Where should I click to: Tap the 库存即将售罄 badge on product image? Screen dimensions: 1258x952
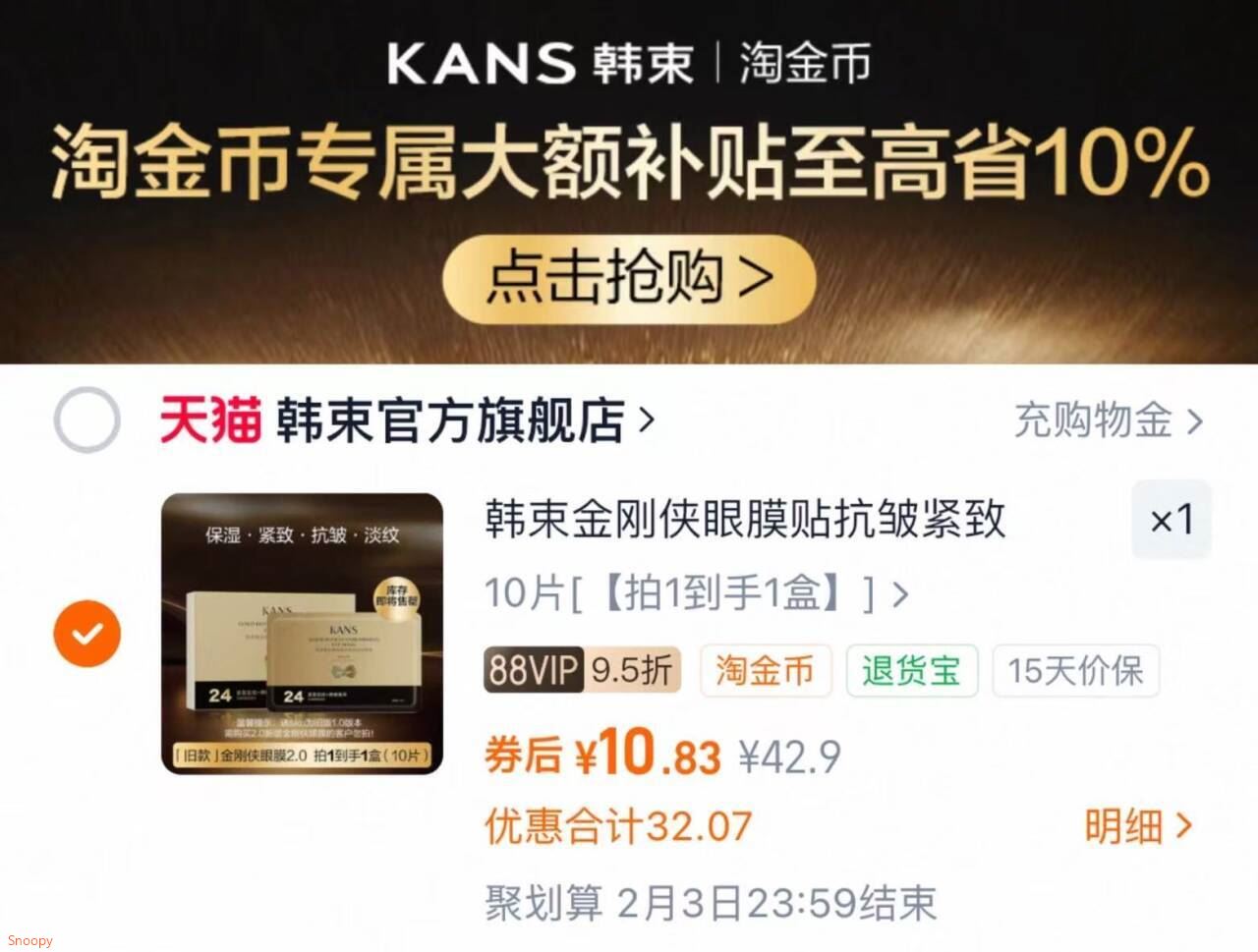[397, 596]
